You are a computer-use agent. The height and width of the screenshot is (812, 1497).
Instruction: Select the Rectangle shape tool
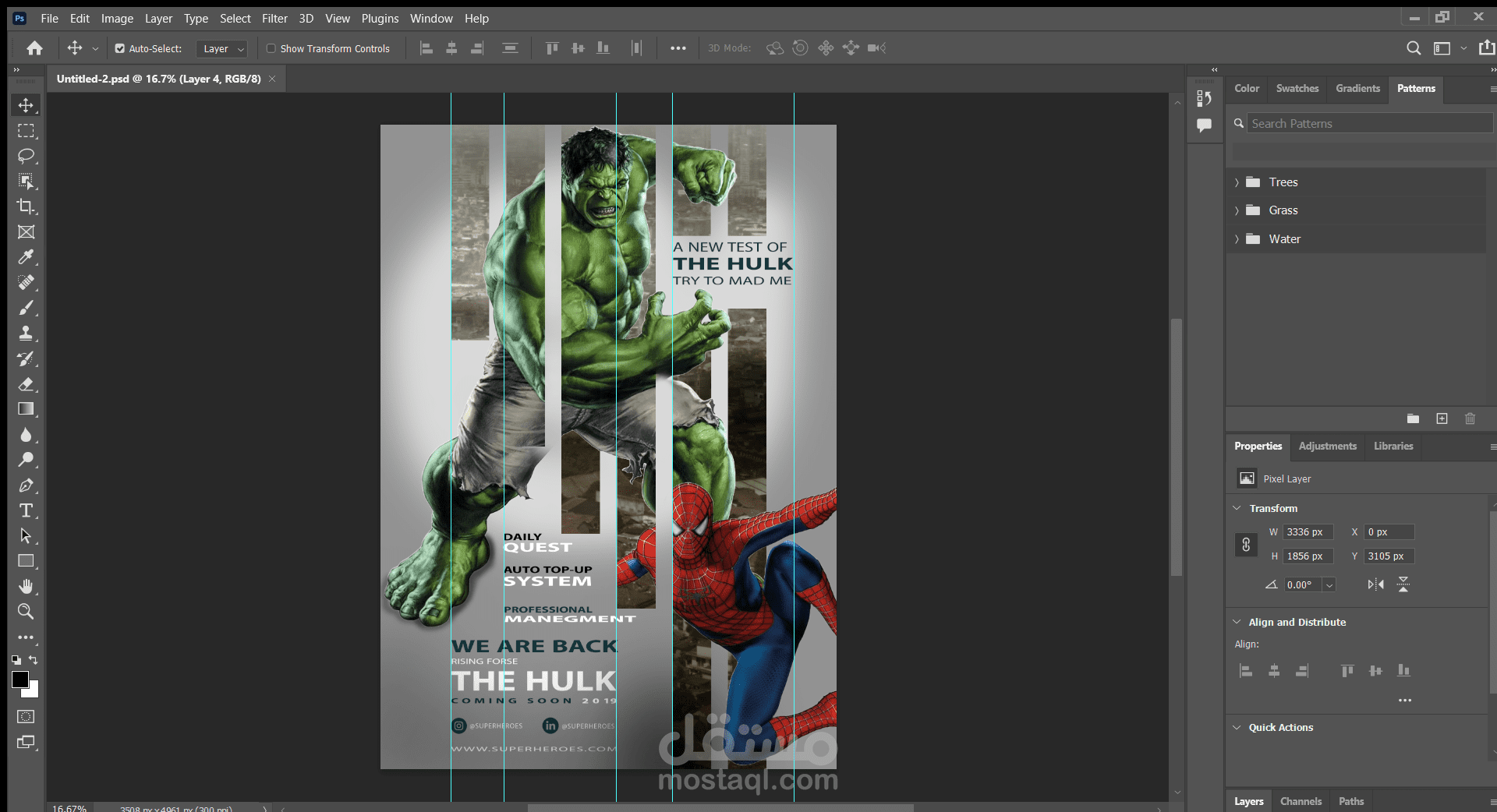coord(26,561)
